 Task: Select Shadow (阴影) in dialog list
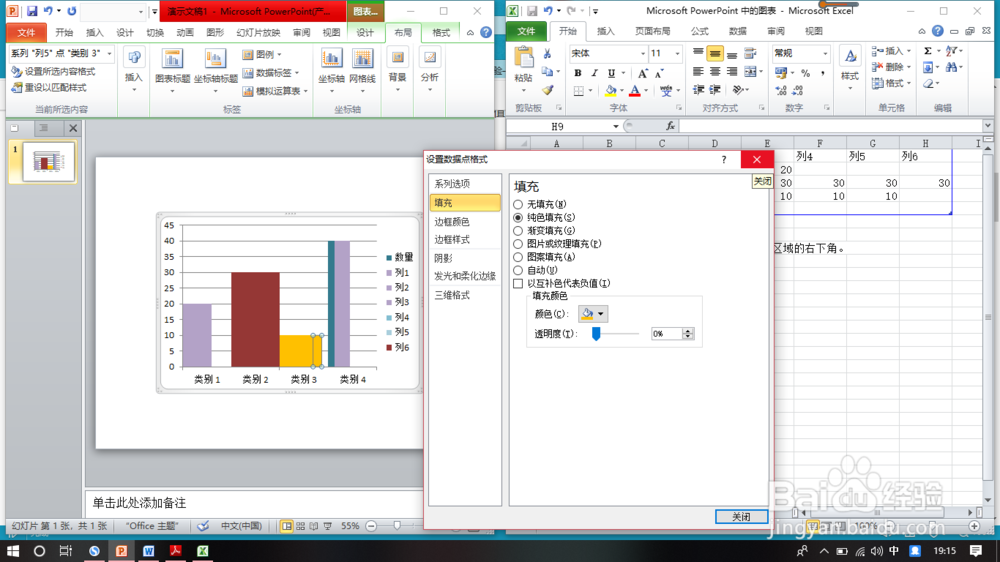(x=464, y=258)
